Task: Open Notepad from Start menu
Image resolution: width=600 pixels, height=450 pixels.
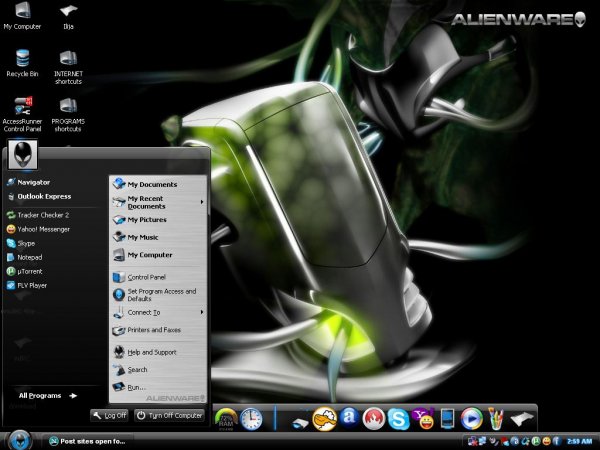Action: point(24,258)
